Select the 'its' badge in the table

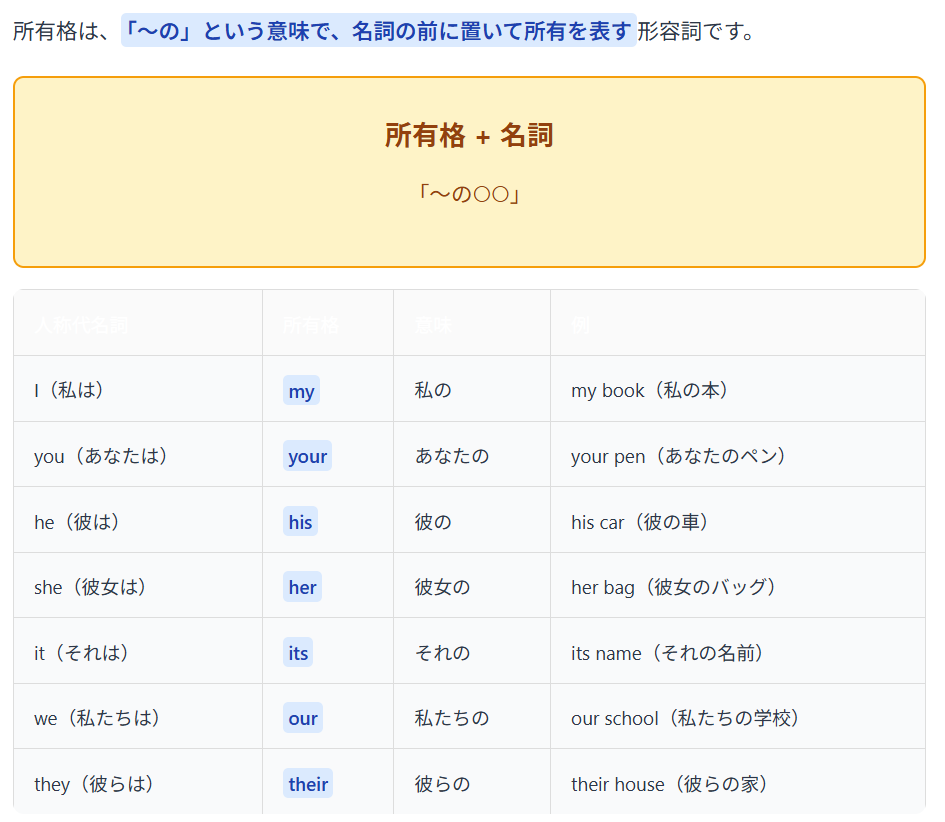(298, 653)
